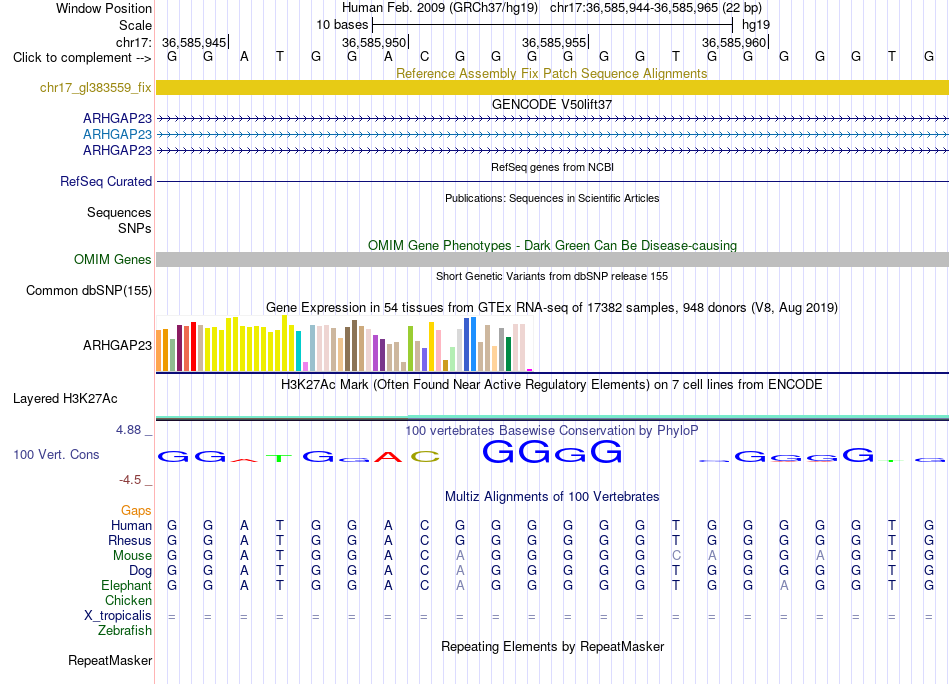Select the "Elephant" alignment row label
950x684 pixels.
coord(127,586)
